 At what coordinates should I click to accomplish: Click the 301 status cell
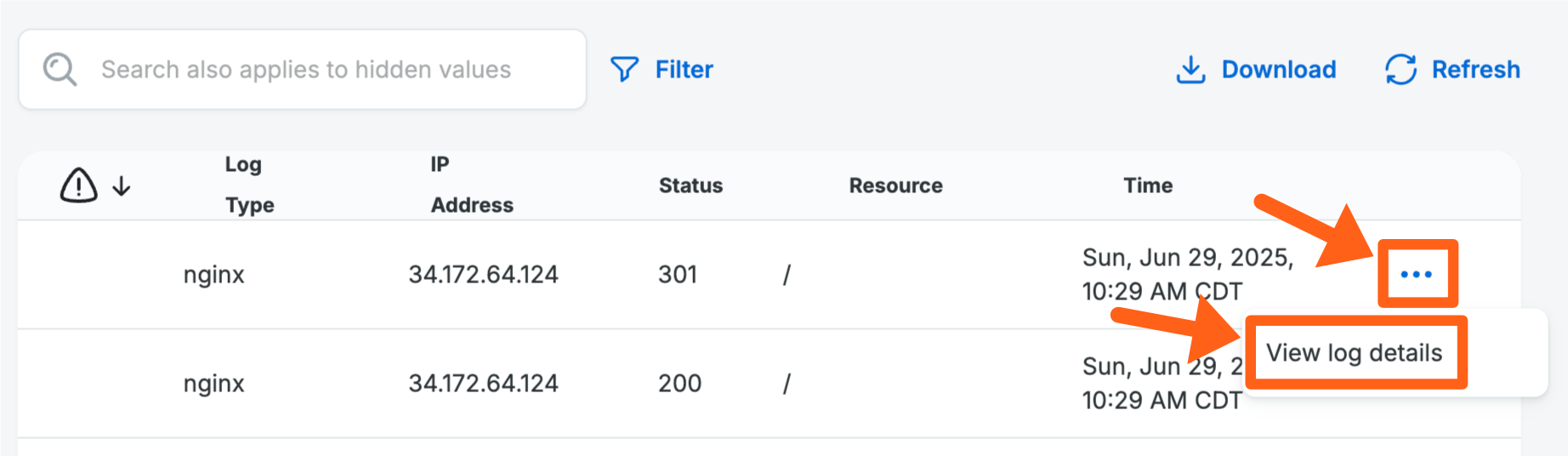point(678,275)
